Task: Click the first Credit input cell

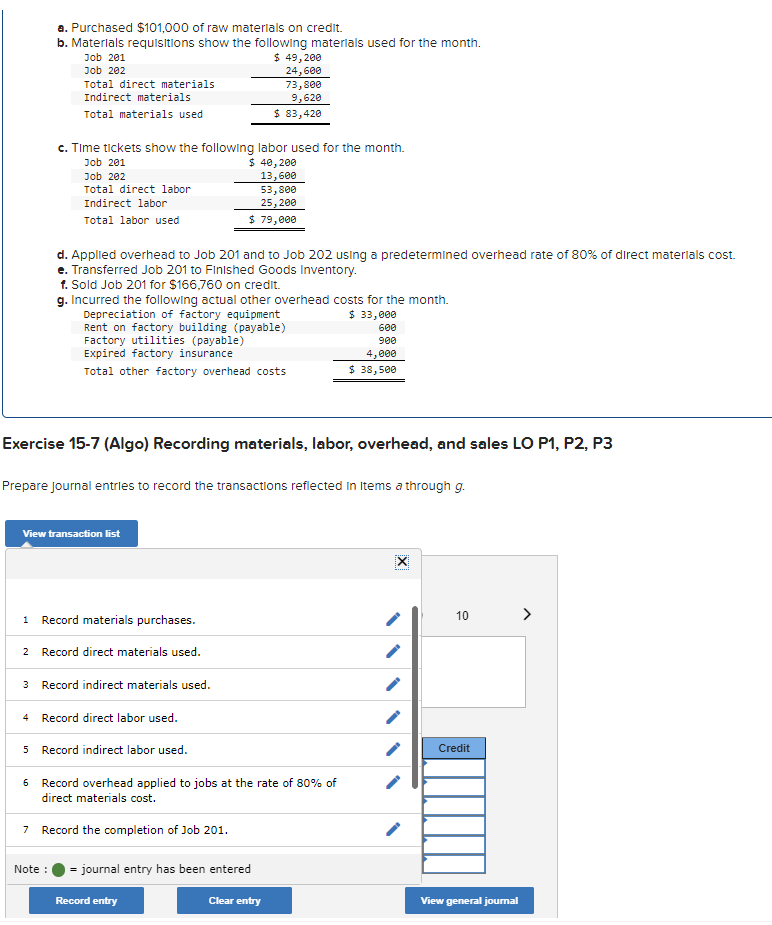Action: coord(454,768)
